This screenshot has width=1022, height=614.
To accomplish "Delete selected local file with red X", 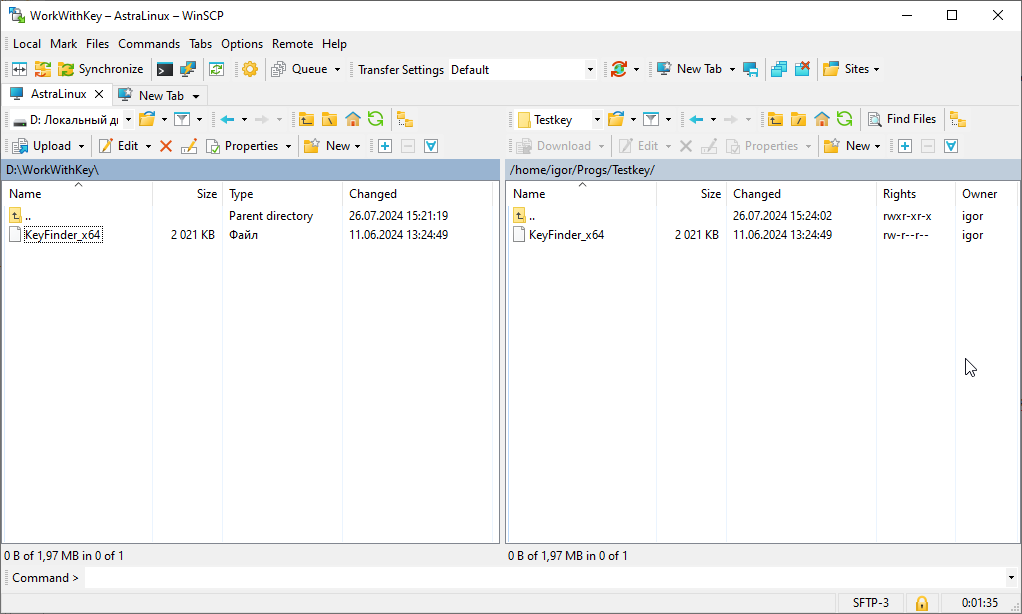I will coord(166,146).
